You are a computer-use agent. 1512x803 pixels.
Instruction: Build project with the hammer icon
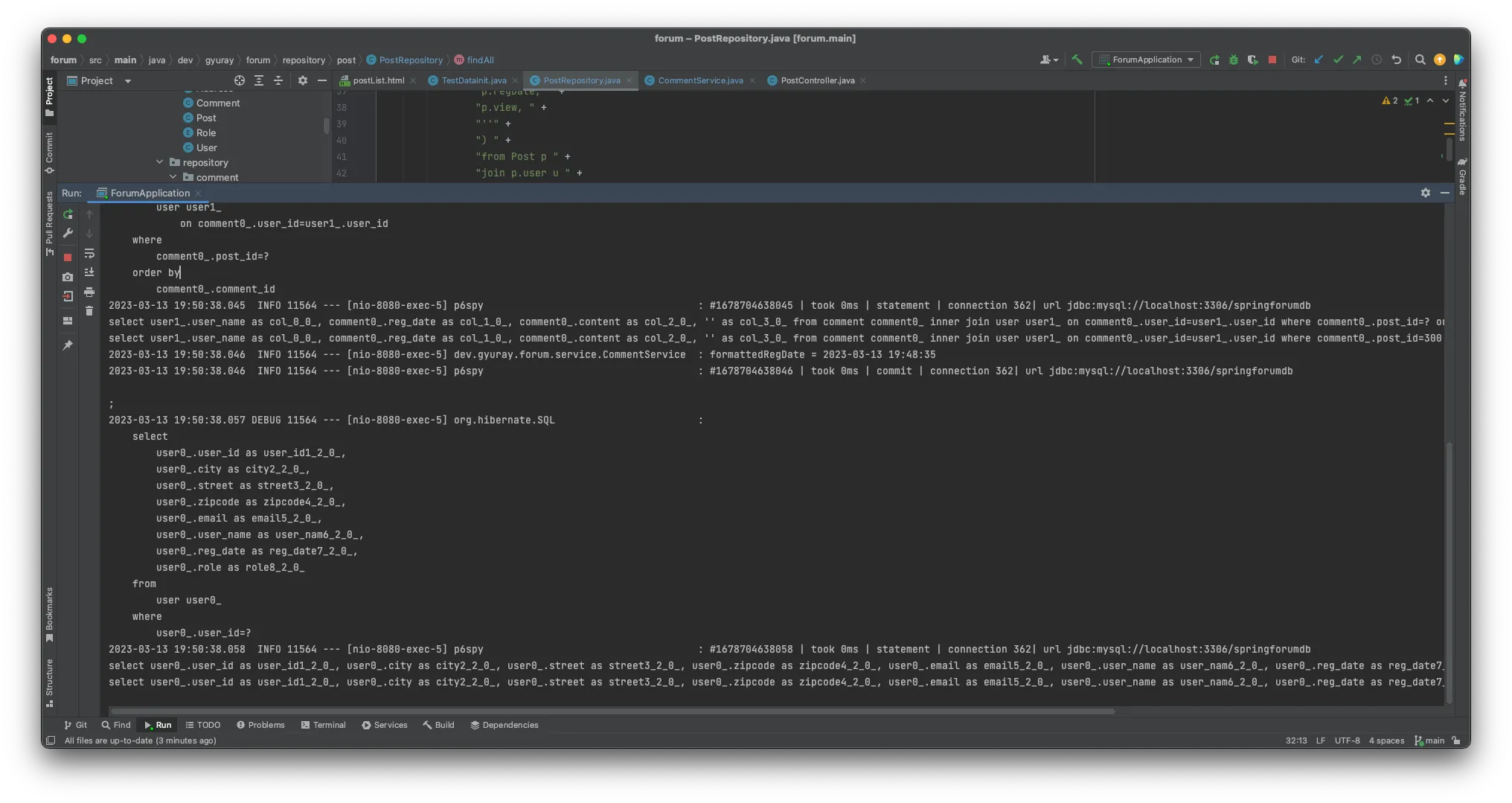[x=1077, y=60]
